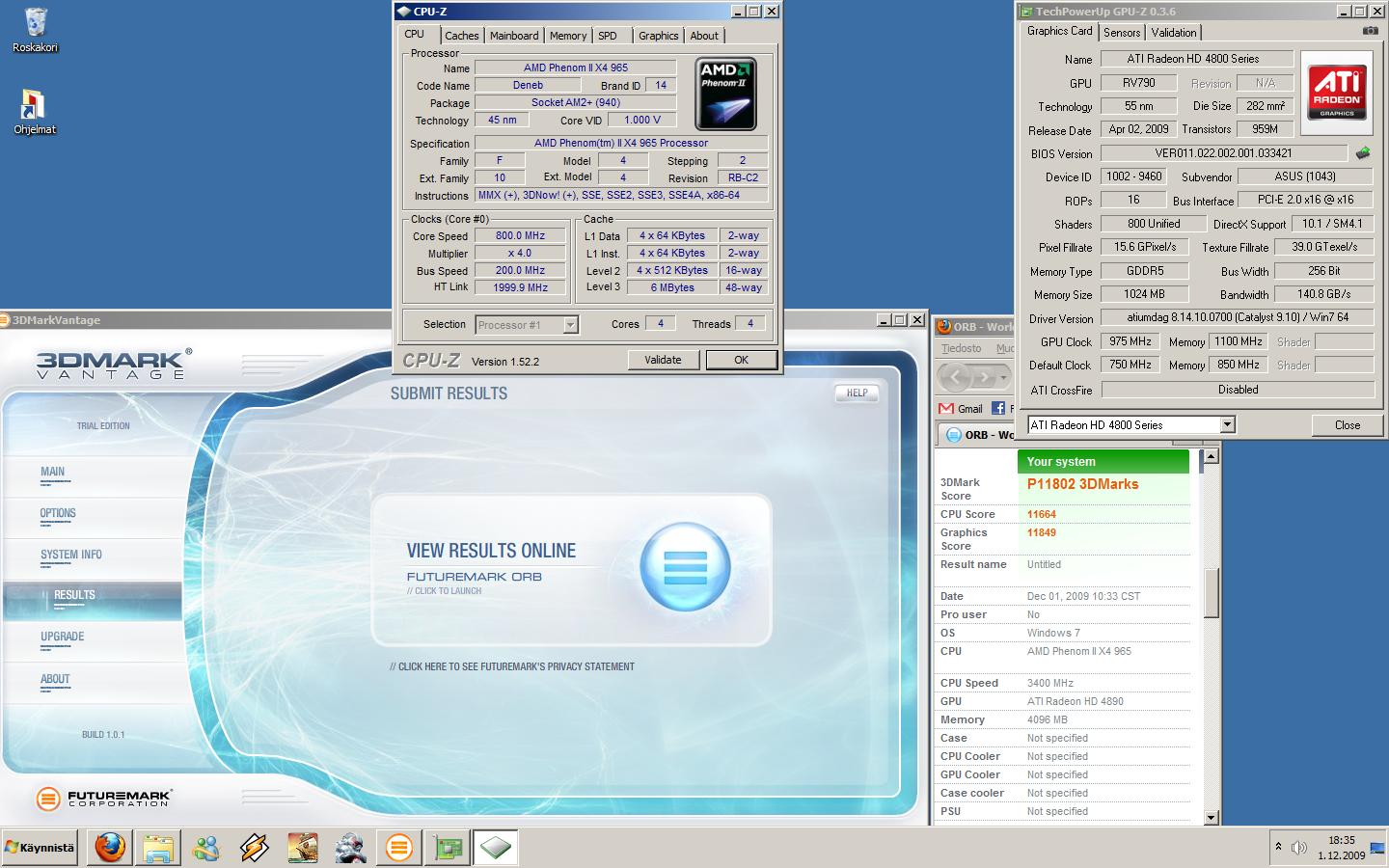Click the Driver Version field in GPU-Z

click(1238, 317)
